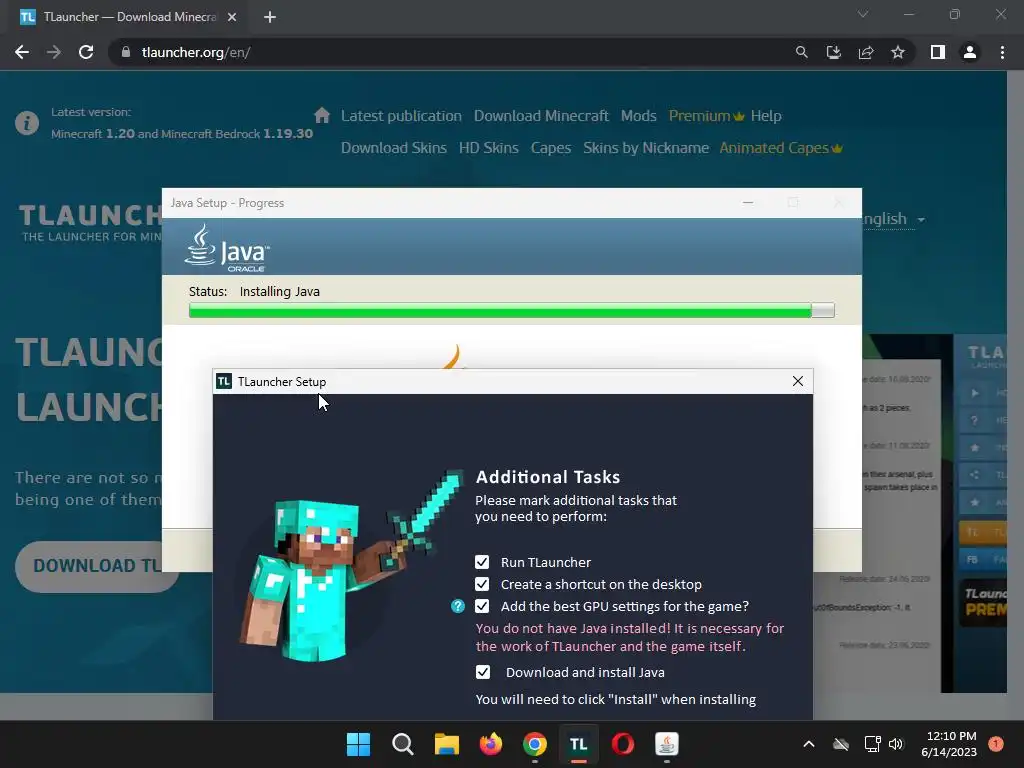This screenshot has width=1024, height=768.
Task: Close the TLauncher Setup dialog
Action: click(797, 381)
